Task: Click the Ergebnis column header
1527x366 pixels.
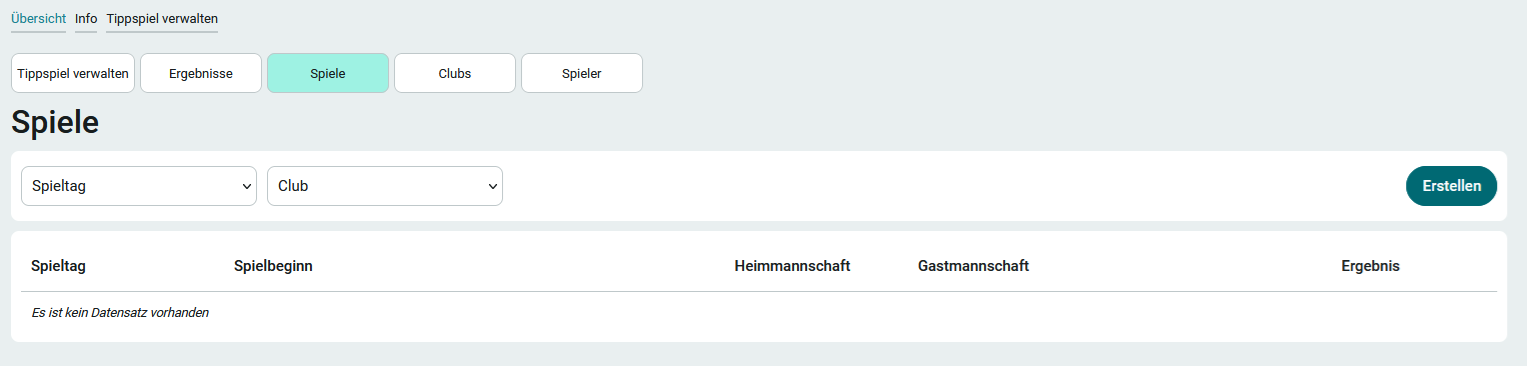Action: [1370, 266]
